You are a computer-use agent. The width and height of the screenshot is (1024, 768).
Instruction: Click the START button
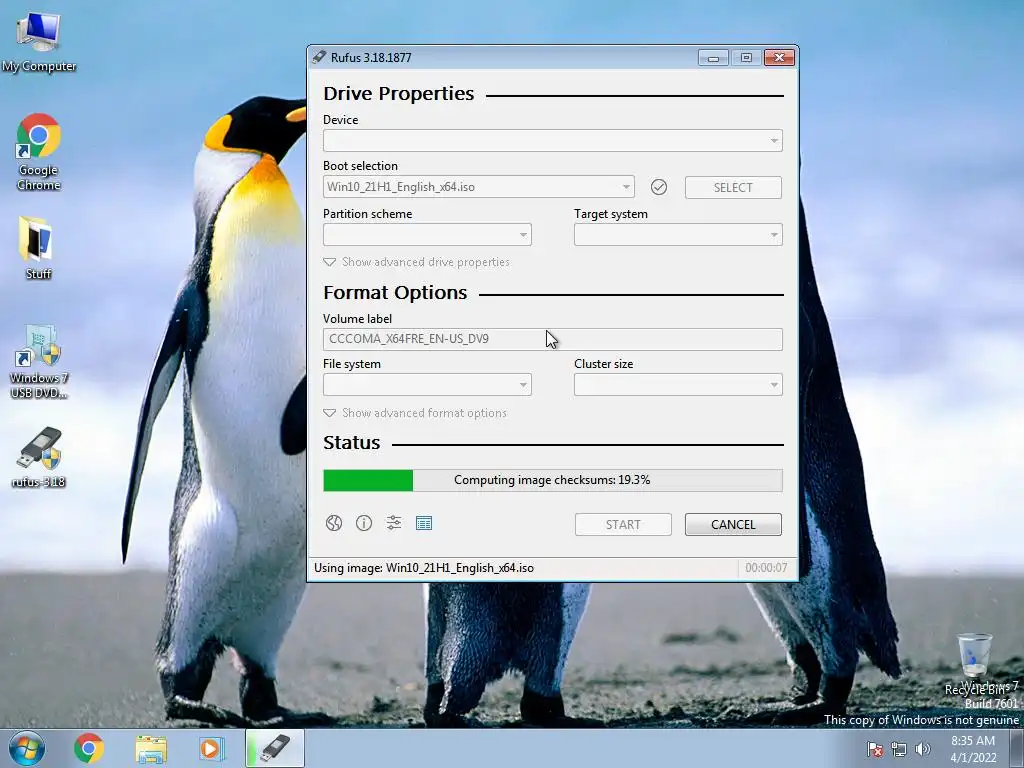623,524
